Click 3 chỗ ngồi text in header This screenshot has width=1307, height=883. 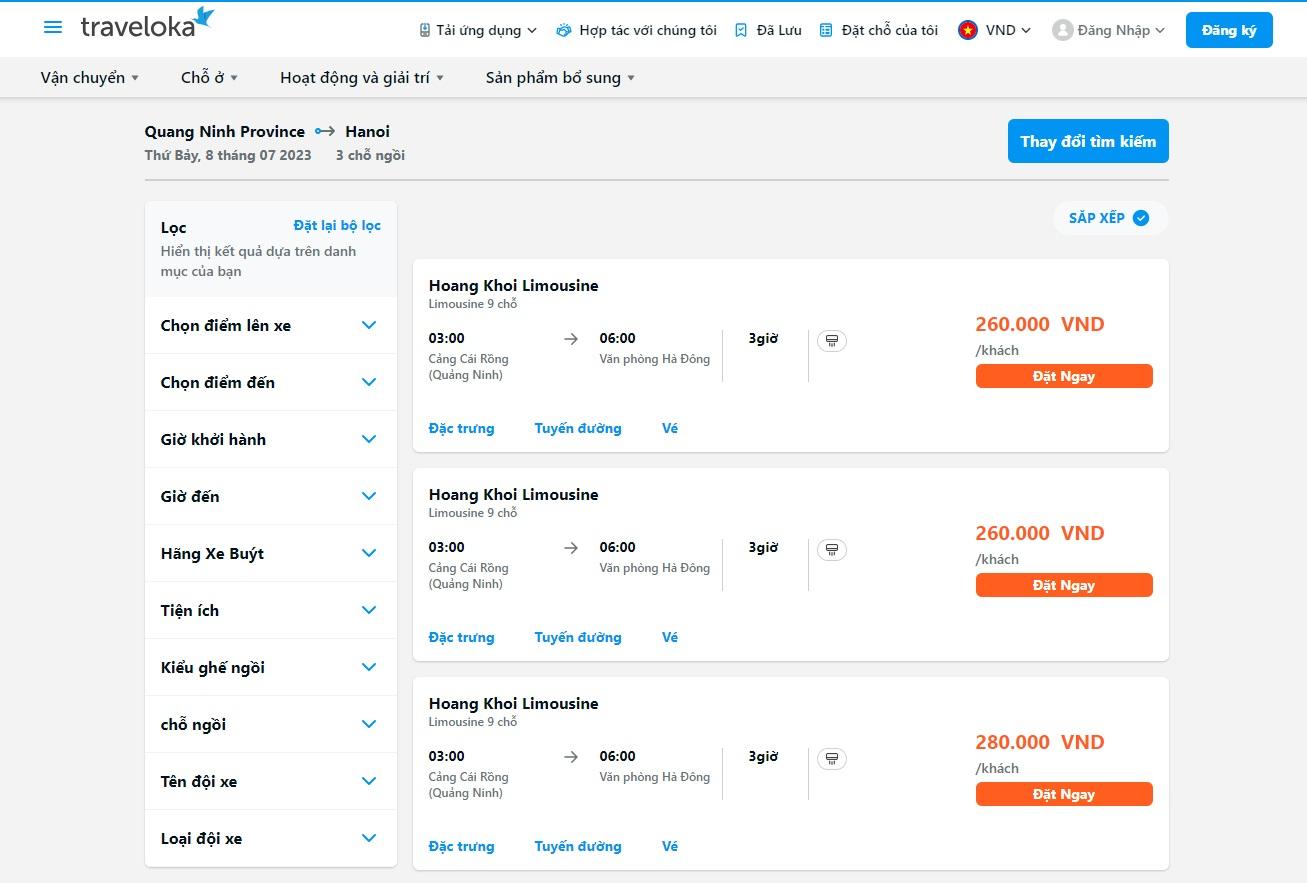click(370, 155)
